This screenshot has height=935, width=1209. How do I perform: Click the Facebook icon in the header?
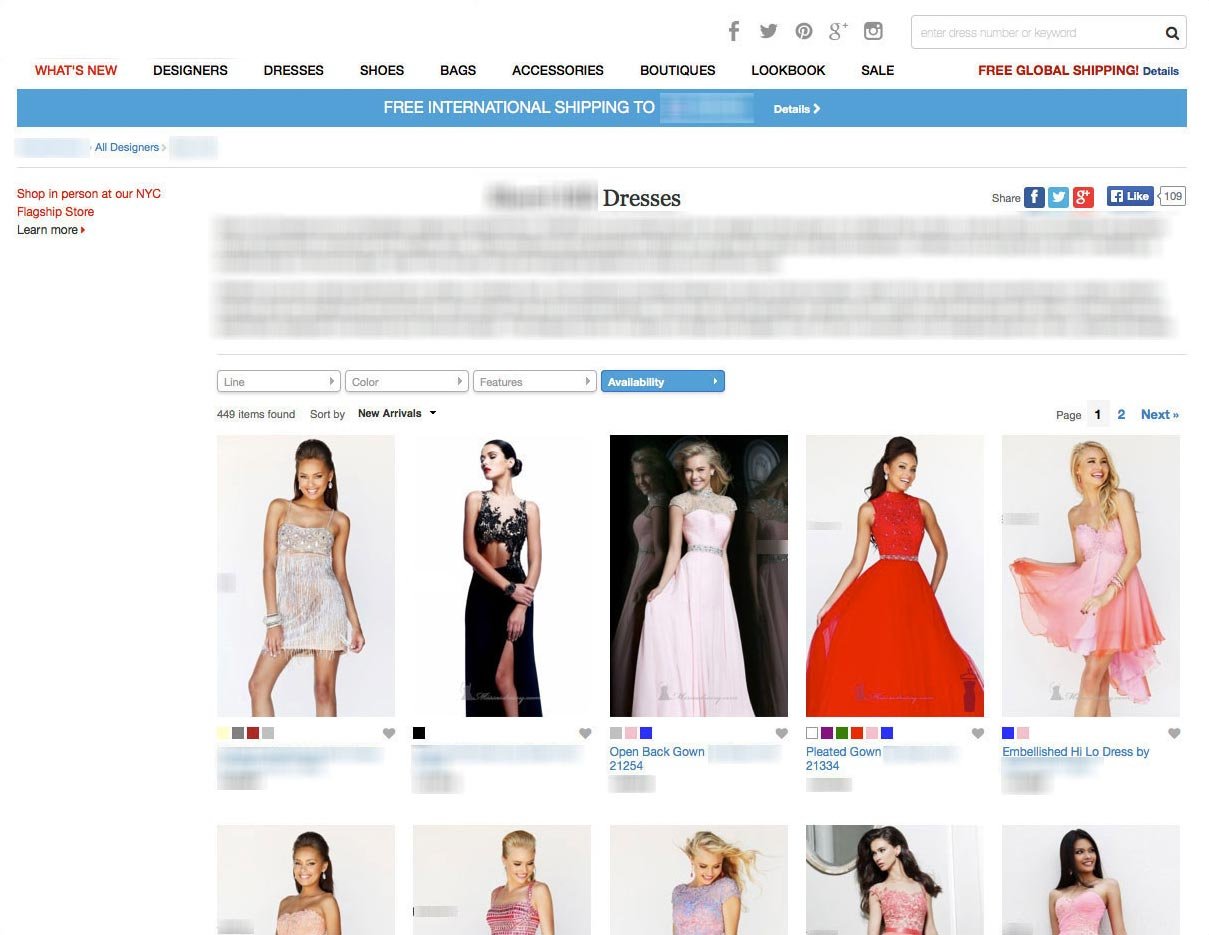point(733,31)
